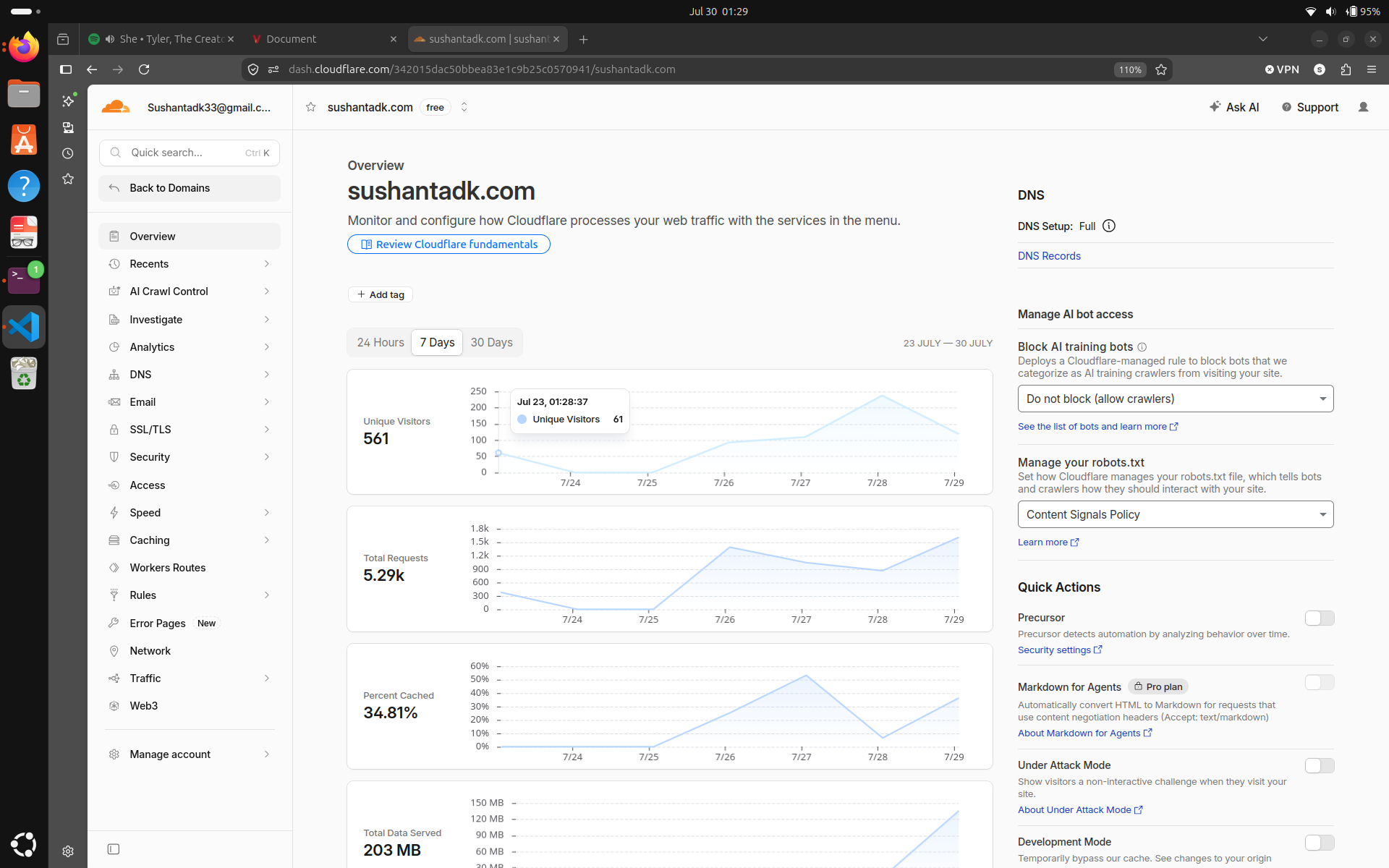Launch Visual Studio Code from dock

pyautogui.click(x=24, y=327)
